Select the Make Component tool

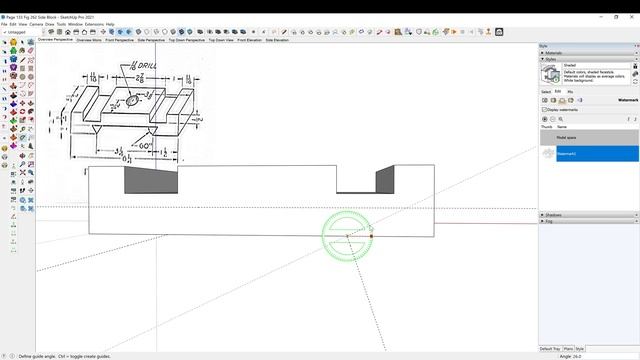(x=31, y=42)
